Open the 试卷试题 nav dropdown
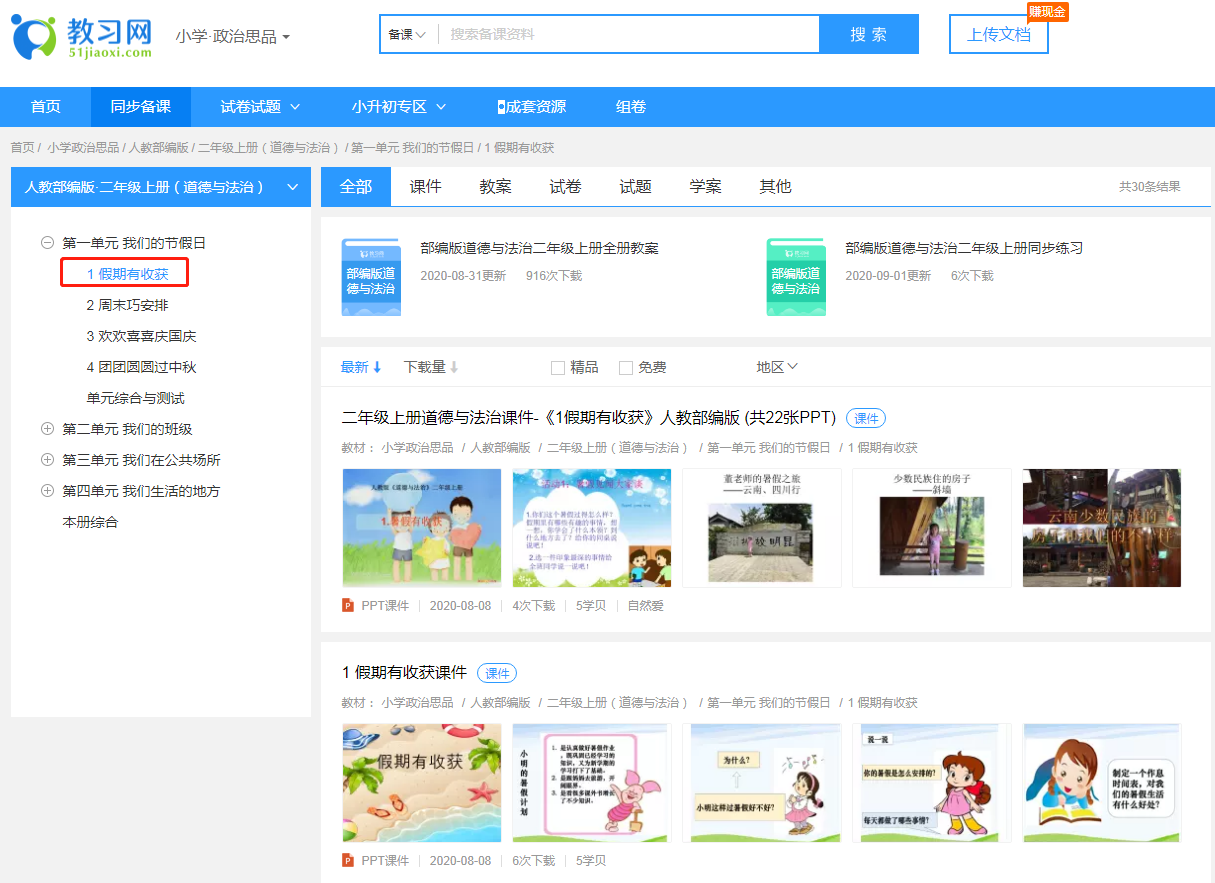Image resolution: width=1215 pixels, height=883 pixels. click(260, 106)
